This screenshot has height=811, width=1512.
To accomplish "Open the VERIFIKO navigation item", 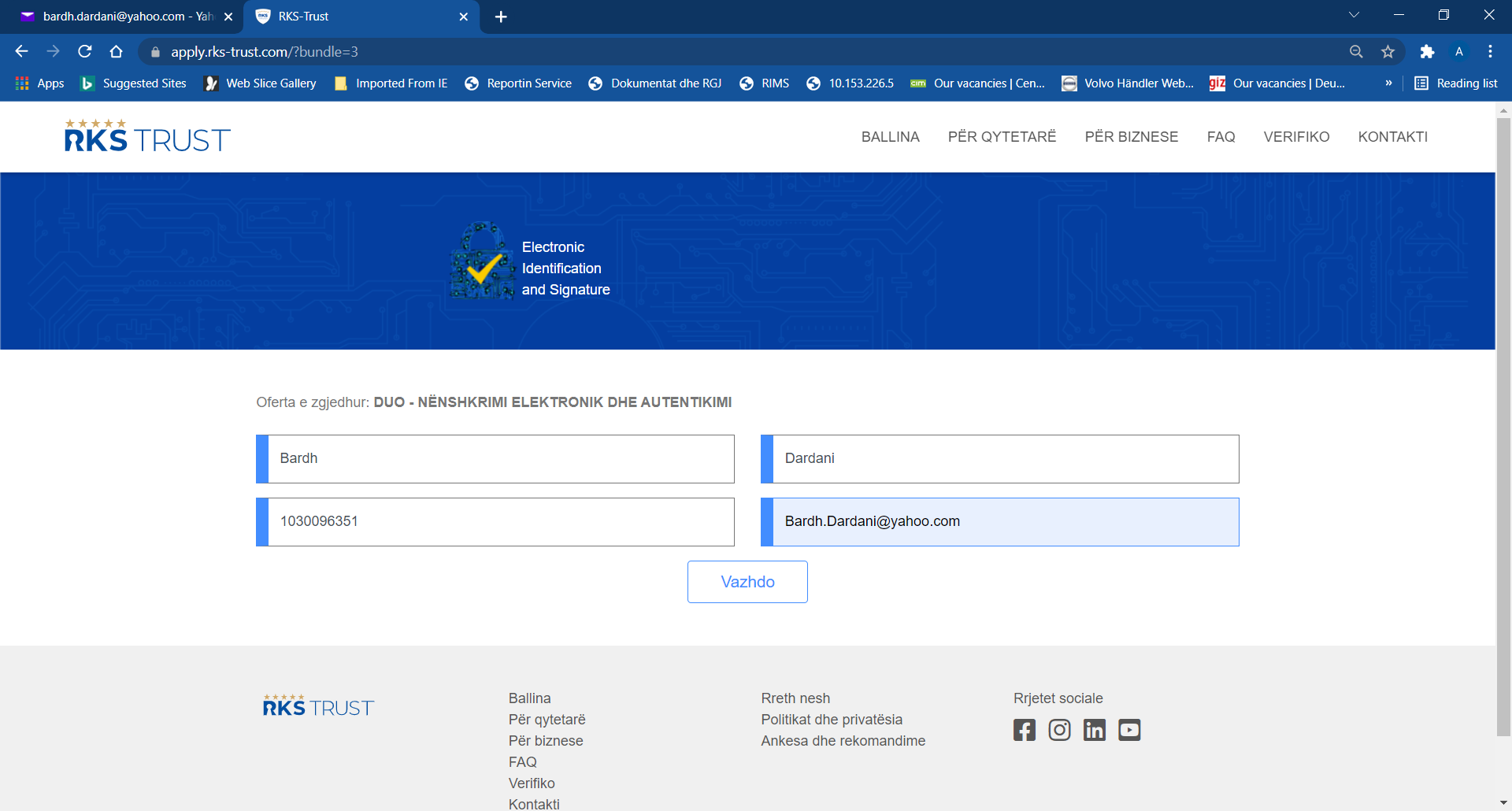I will (x=1296, y=137).
